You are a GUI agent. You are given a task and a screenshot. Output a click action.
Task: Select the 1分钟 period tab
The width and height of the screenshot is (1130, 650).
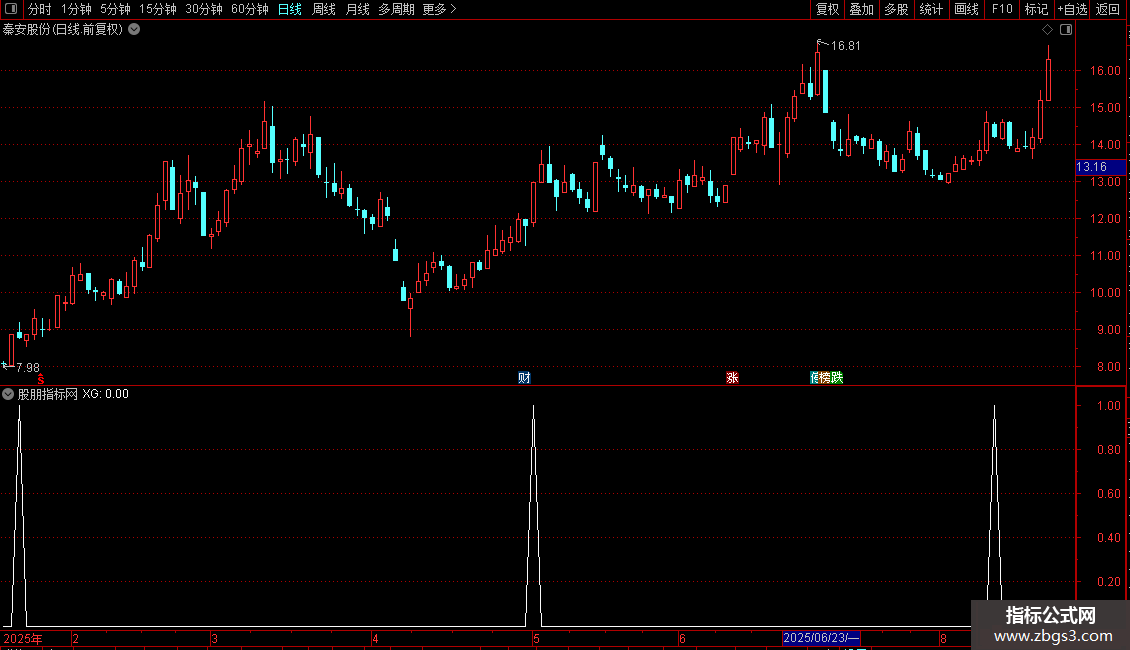(76, 9)
